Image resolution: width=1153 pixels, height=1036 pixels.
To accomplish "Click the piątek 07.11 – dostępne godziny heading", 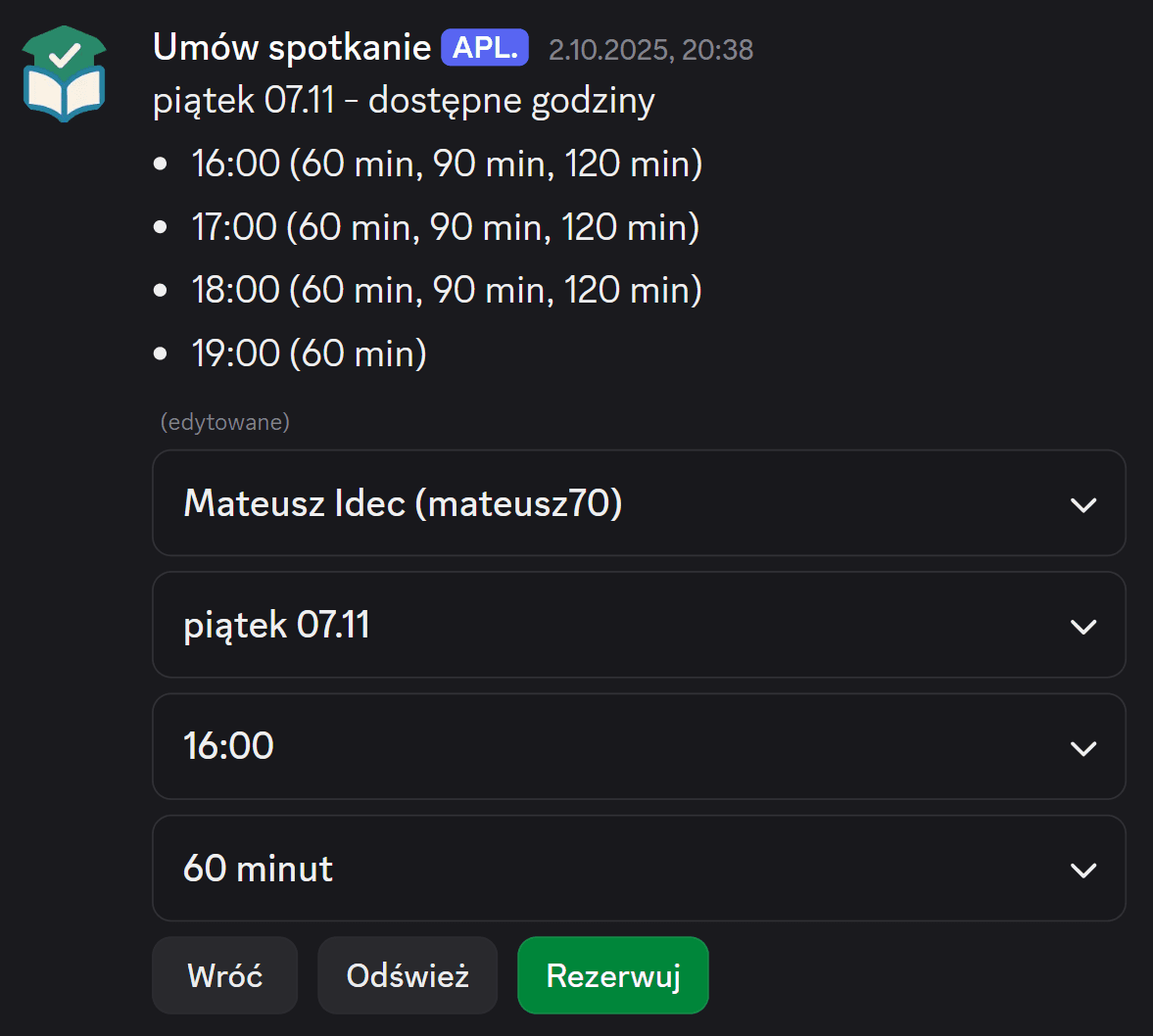I will [404, 101].
